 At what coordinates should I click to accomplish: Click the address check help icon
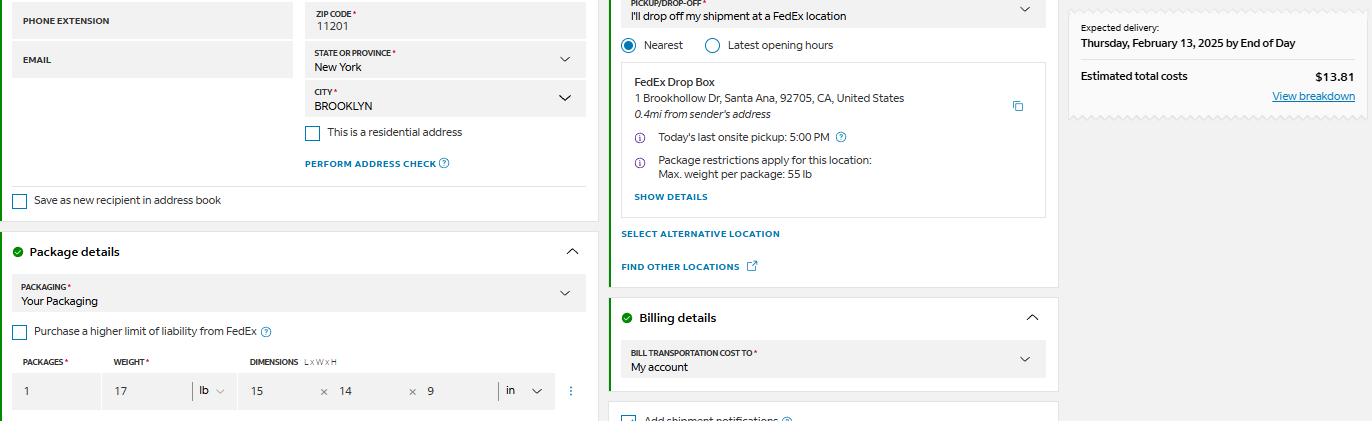pyautogui.click(x=444, y=163)
